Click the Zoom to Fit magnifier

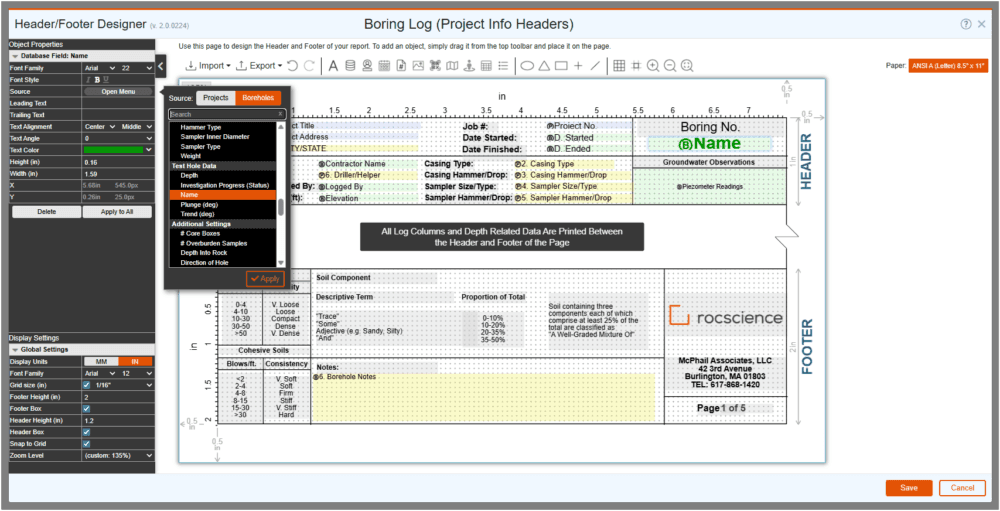tap(687, 65)
